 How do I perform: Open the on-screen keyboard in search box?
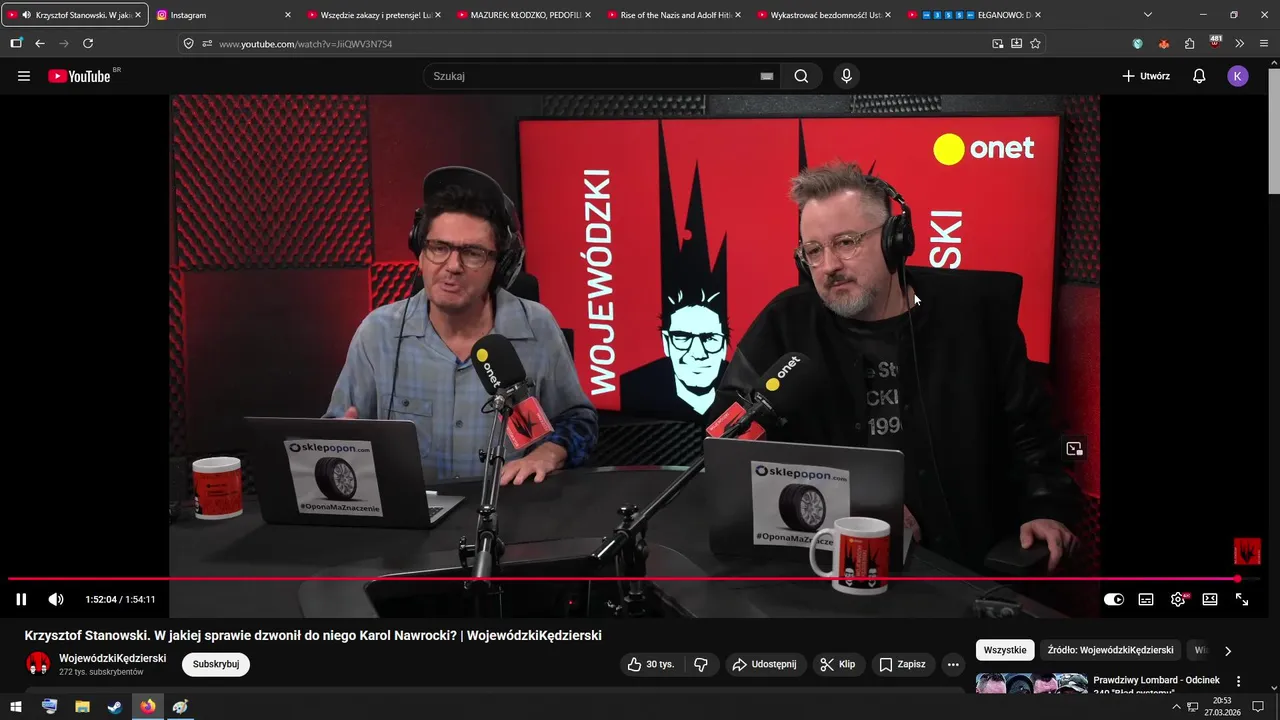pyautogui.click(x=767, y=76)
